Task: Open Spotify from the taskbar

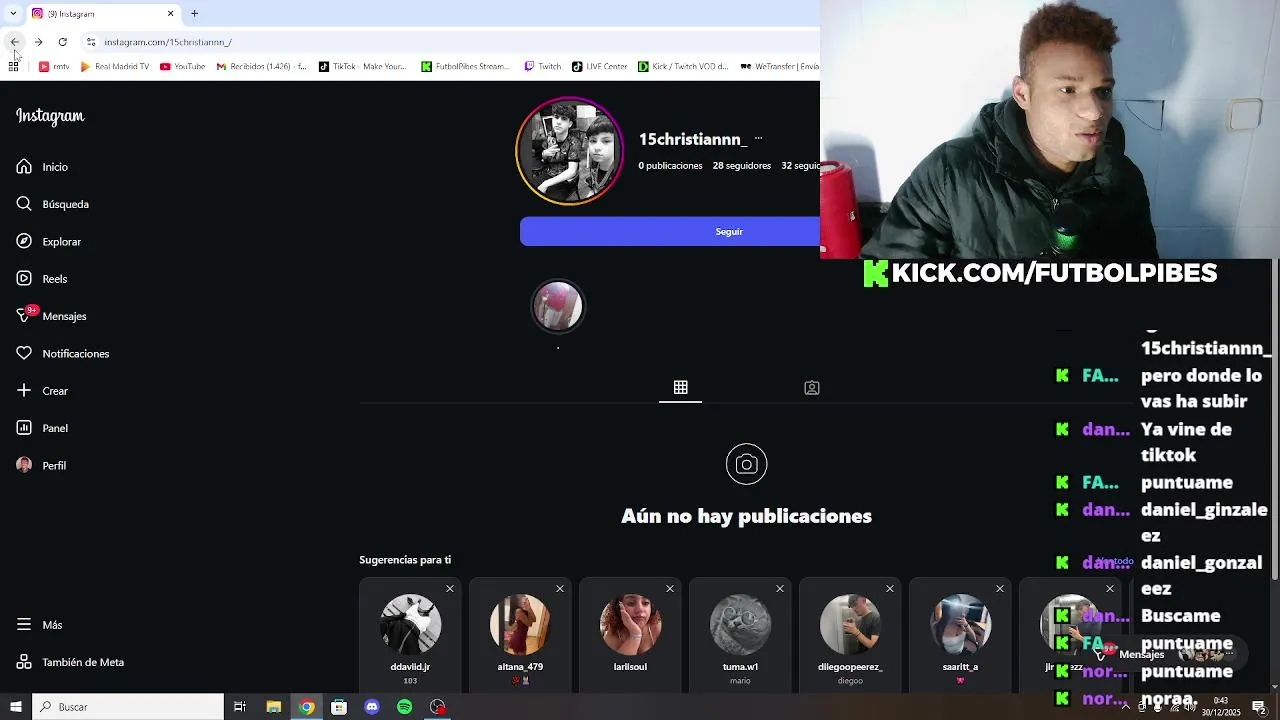Action: (404, 707)
